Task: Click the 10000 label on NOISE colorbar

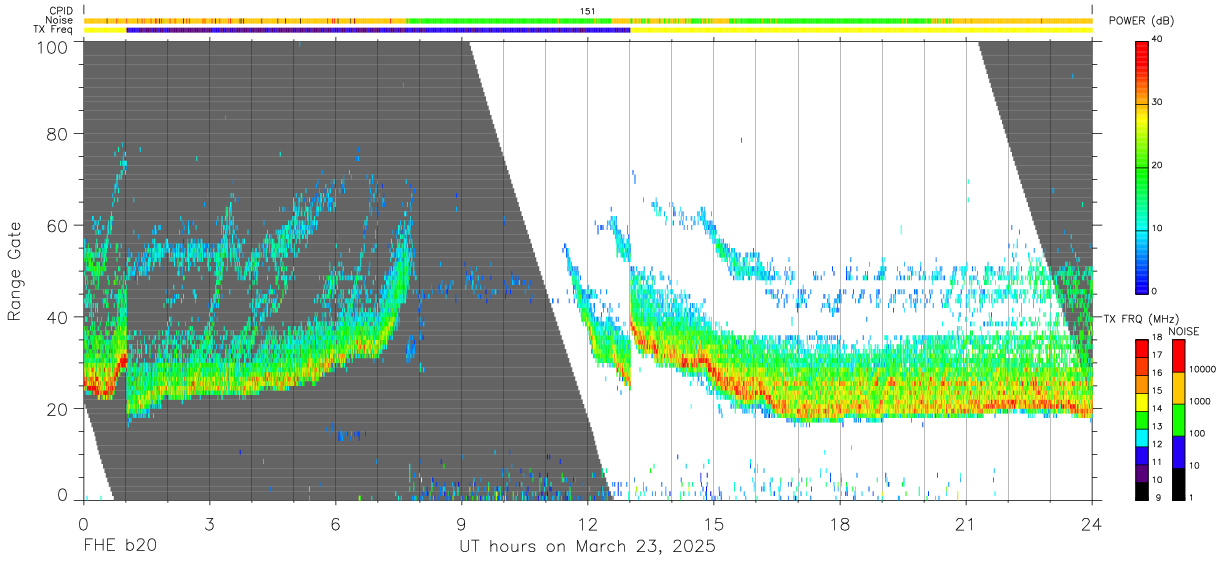Action: coord(1205,369)
